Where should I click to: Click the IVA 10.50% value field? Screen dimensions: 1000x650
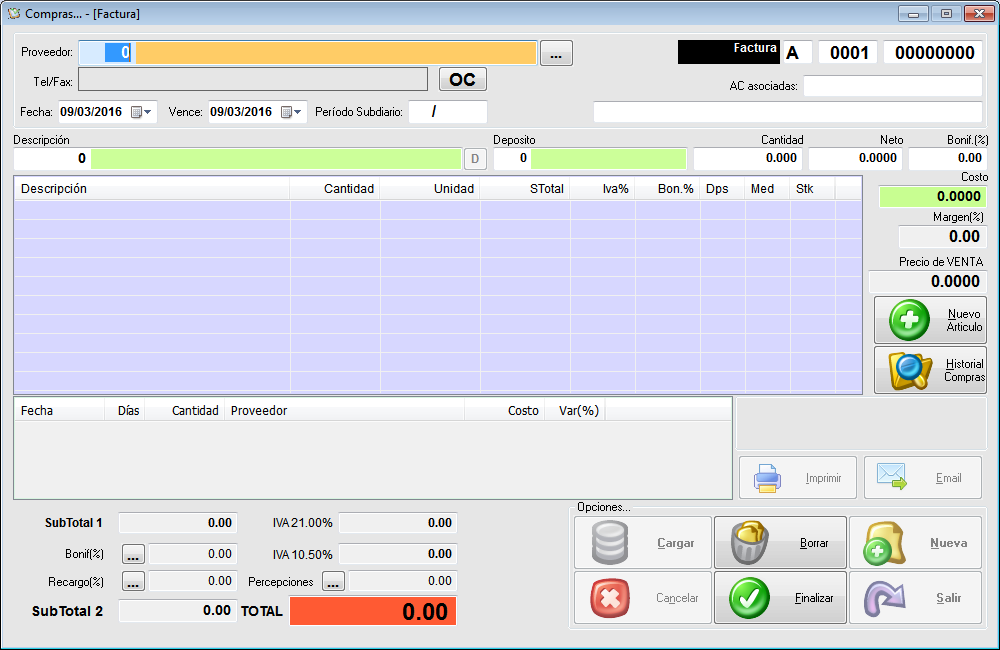(398, 554)
